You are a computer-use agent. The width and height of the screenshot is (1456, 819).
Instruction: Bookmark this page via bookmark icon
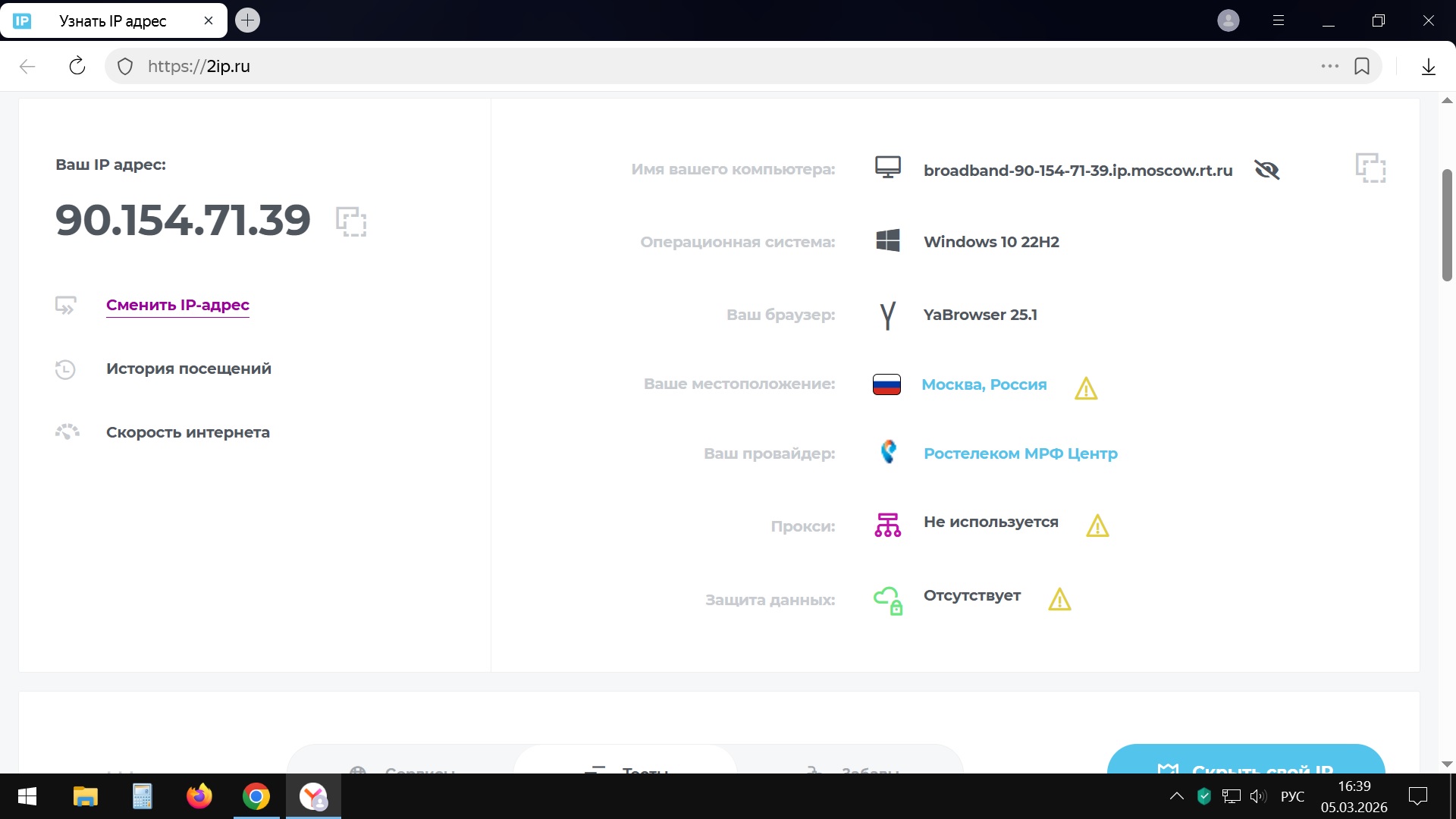[x=1362, y=66]
